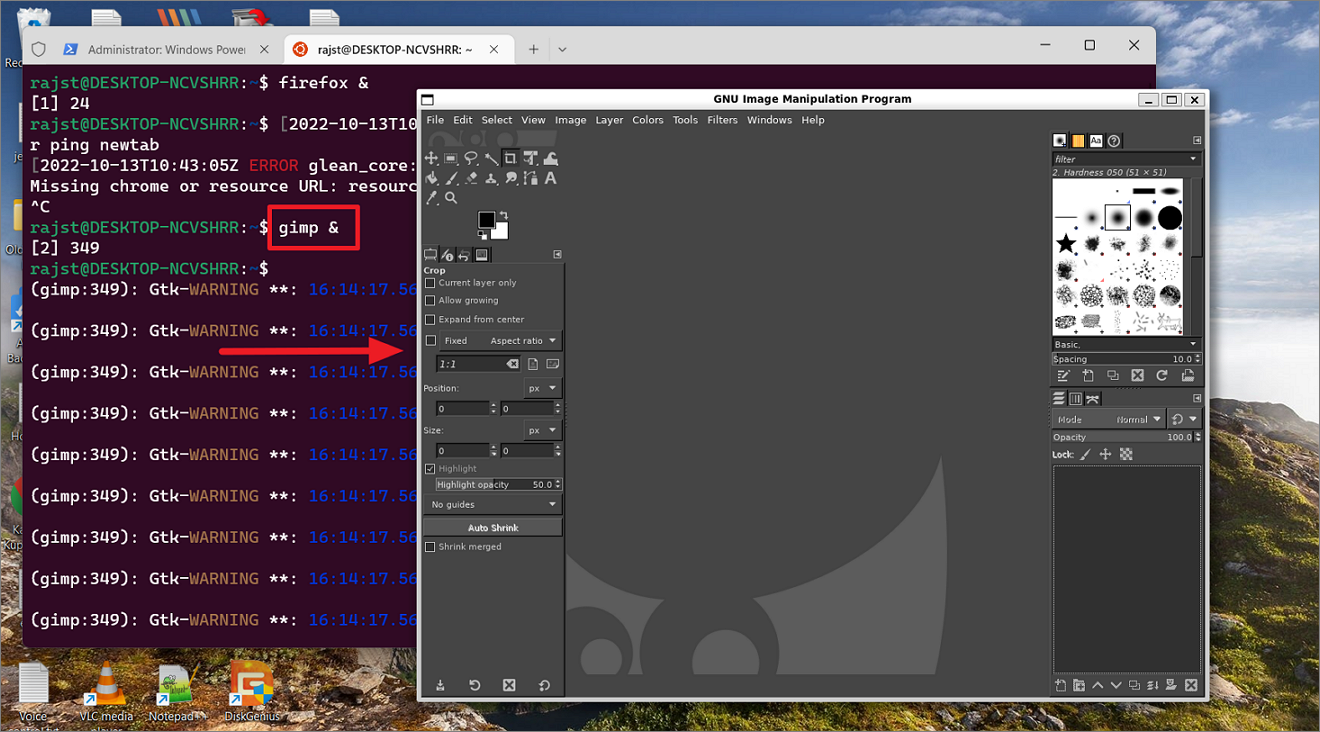Click the foreground color swatch
The height and width of the screenshot is (732, 1320).
(x=487, y=220)
